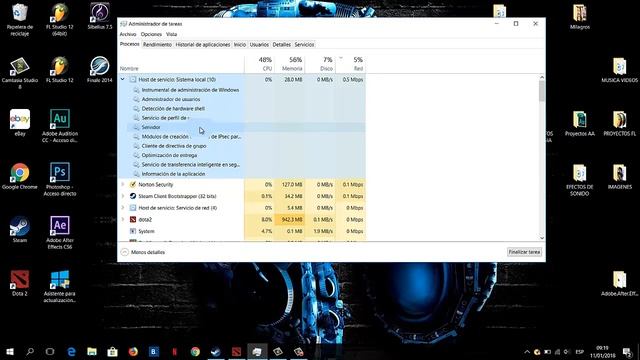The image size is (640, 360).
Task: Select Instrumental de administración de Windows row
Action: click(x=242, y=90)
